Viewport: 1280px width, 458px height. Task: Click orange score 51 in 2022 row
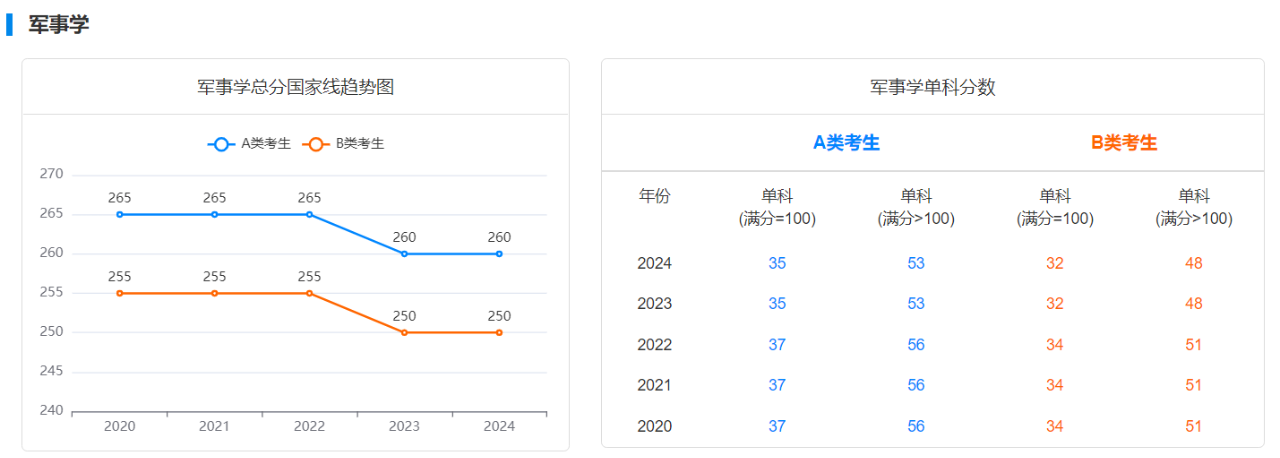[1194, 345]
